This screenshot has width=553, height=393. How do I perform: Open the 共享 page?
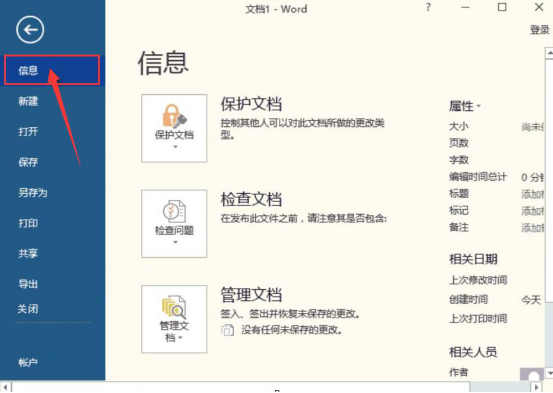(x=28, y=253)
